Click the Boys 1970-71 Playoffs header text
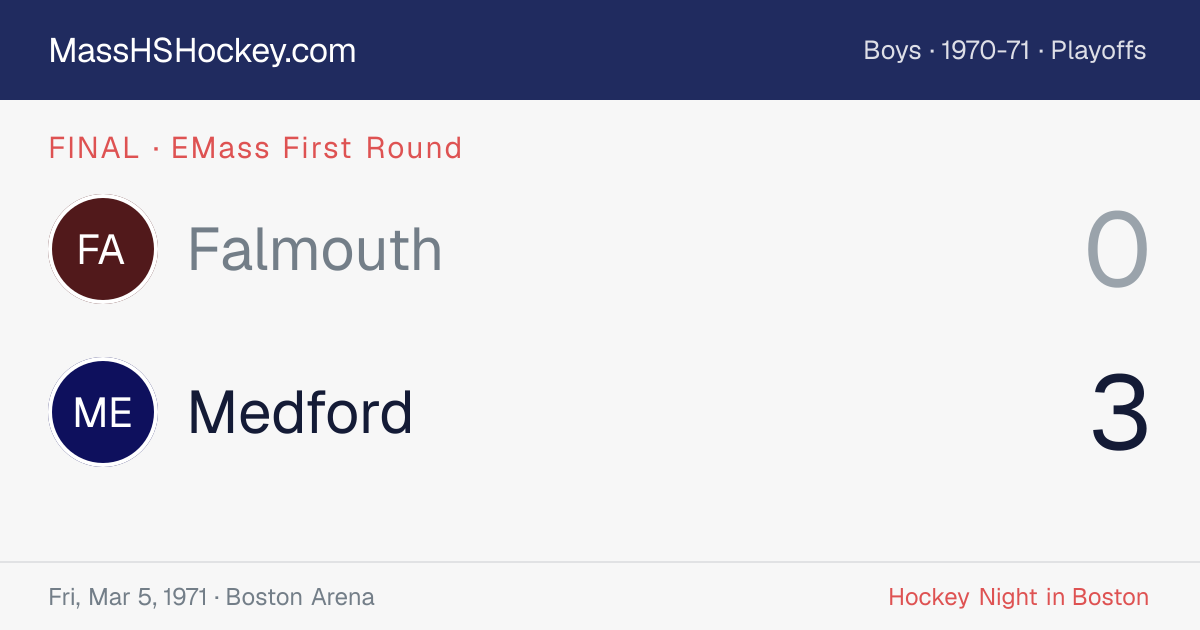 tap(1005, 50)
